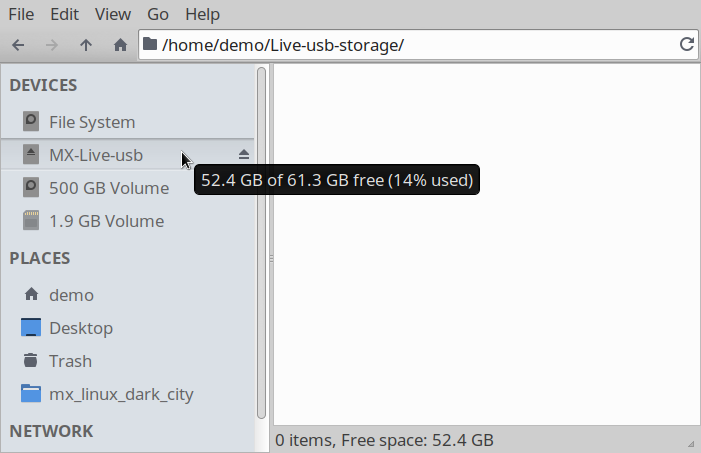The height and width of the screenshot is (453, 701).
Task: Go up to the parent folder
Action: [86, 45]
